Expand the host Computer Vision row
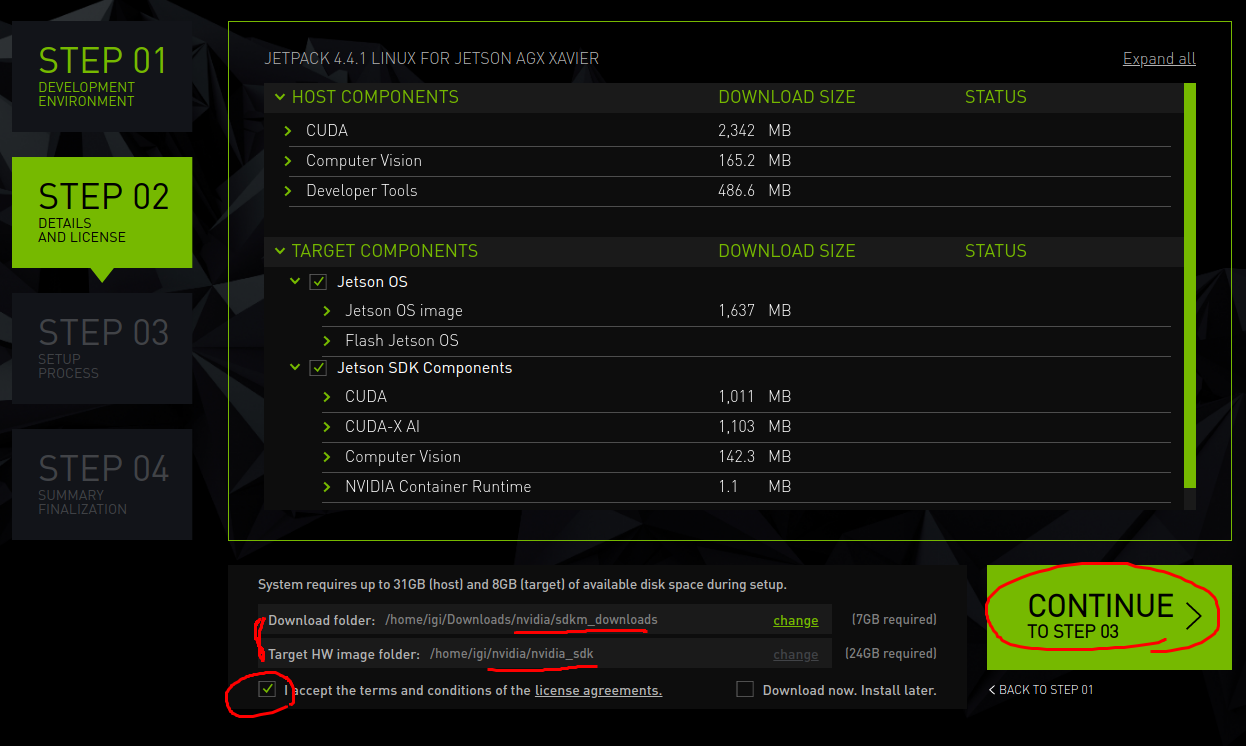This screenshot has width=1246, height=746. point(288,161)
